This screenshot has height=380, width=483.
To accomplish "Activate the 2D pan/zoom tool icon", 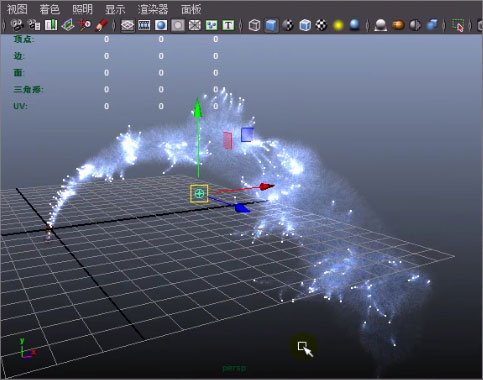I will pyautogui.click(x=84, y=25).
